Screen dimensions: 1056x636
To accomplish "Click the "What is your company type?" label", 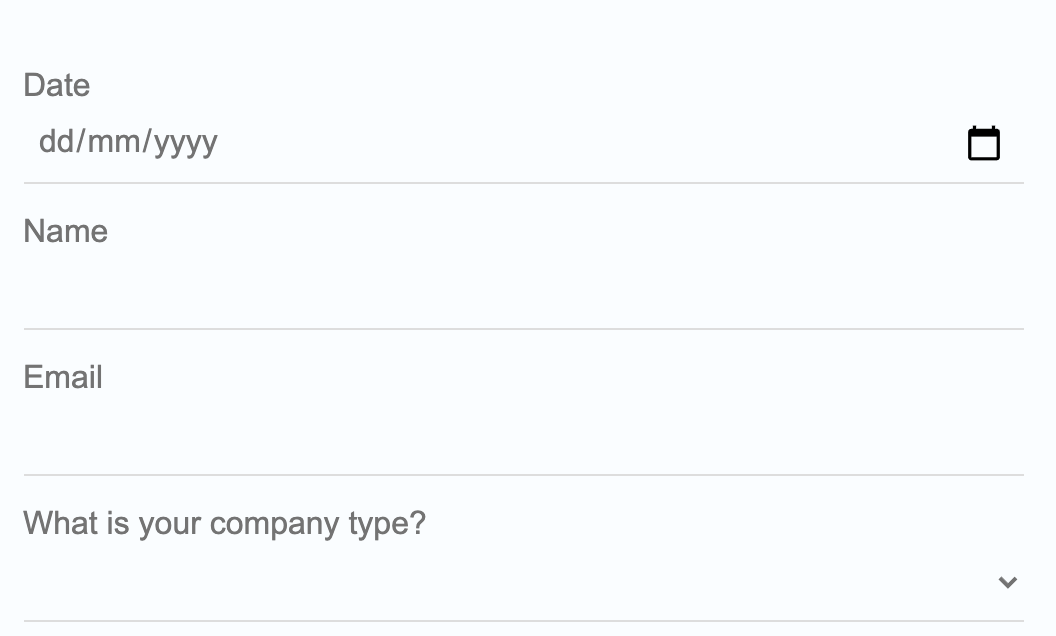I will tap(224, 523).
